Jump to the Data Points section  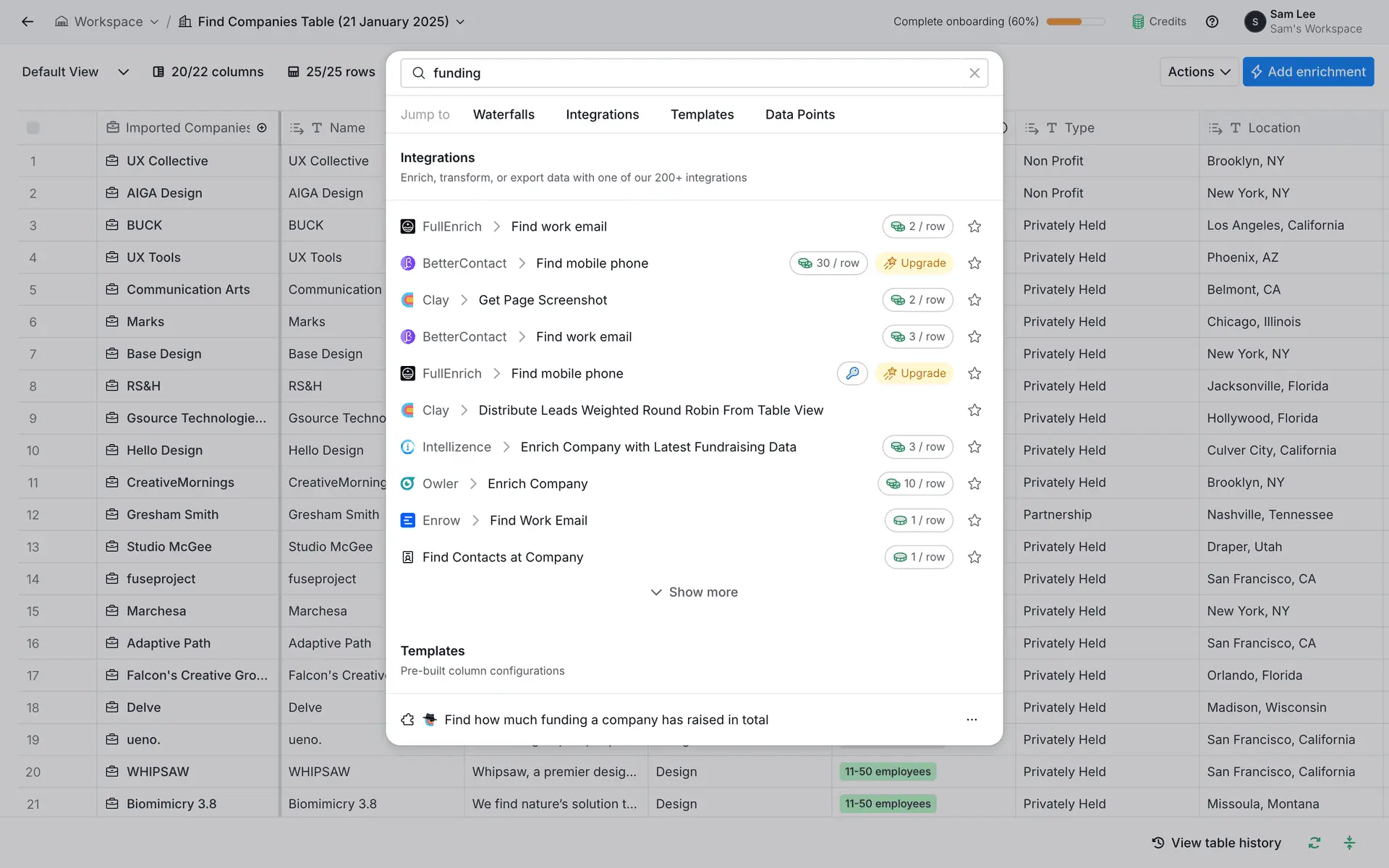click(x=799, y=114)
